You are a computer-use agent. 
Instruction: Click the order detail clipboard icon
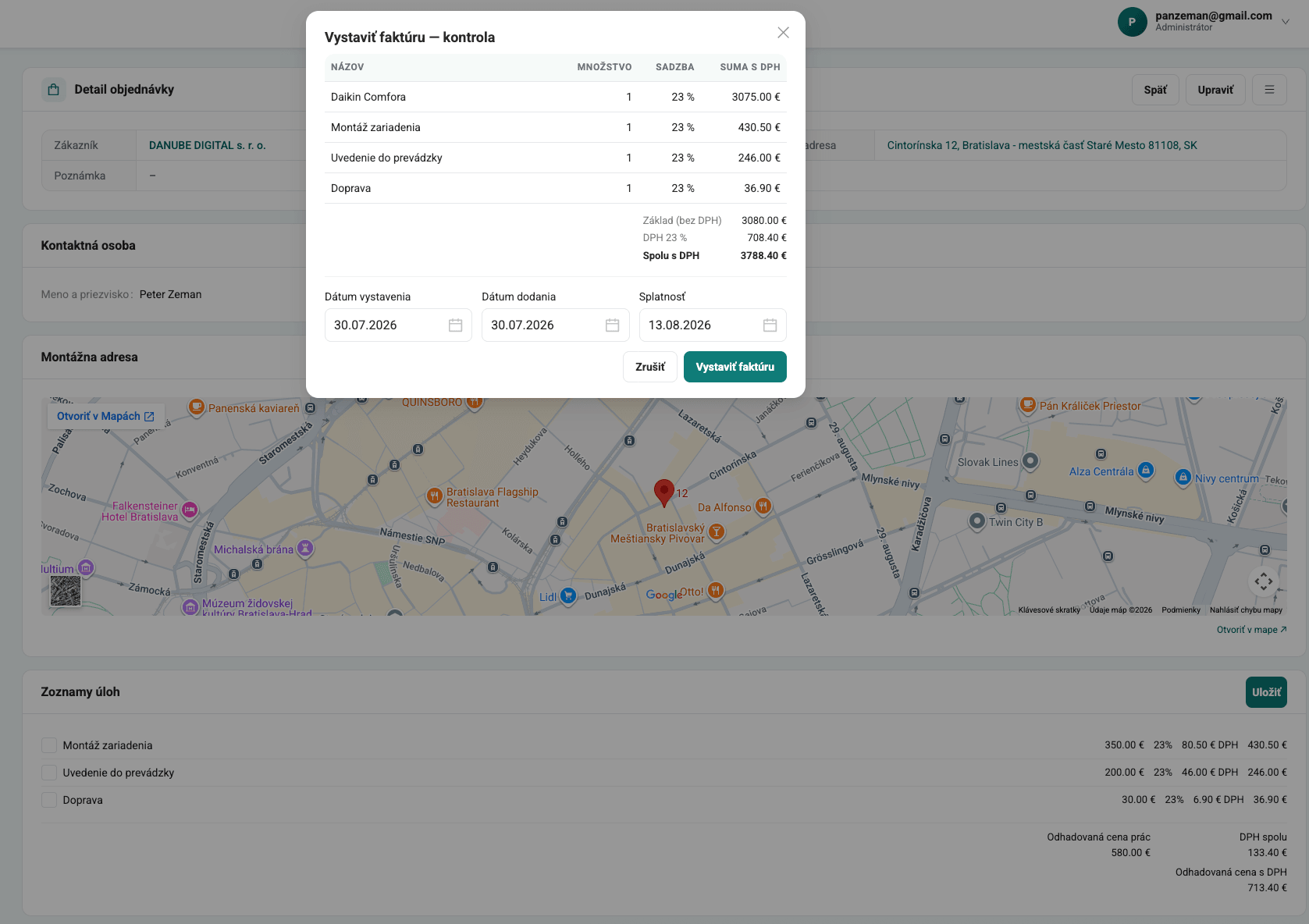click(53, 90)
